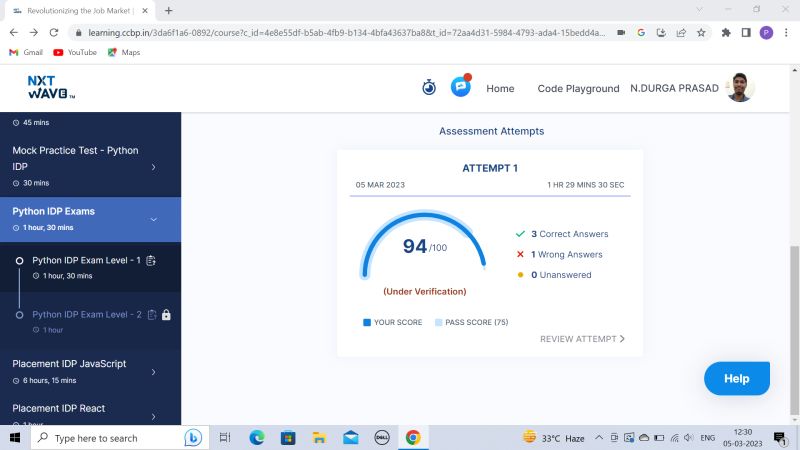Bookmark this page with the star icon

pyautogui.click(x=702, y=32)
